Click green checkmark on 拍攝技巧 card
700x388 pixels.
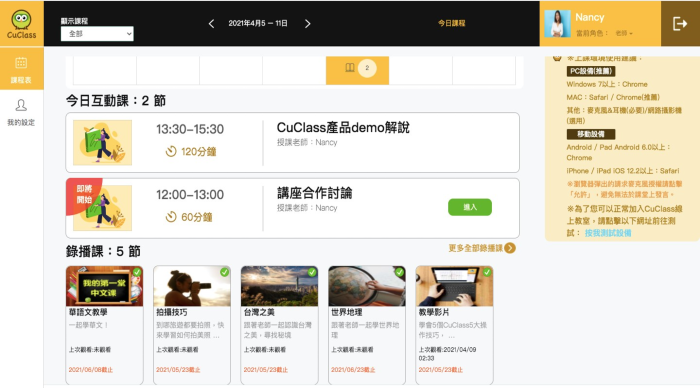(x=224, y=272)
